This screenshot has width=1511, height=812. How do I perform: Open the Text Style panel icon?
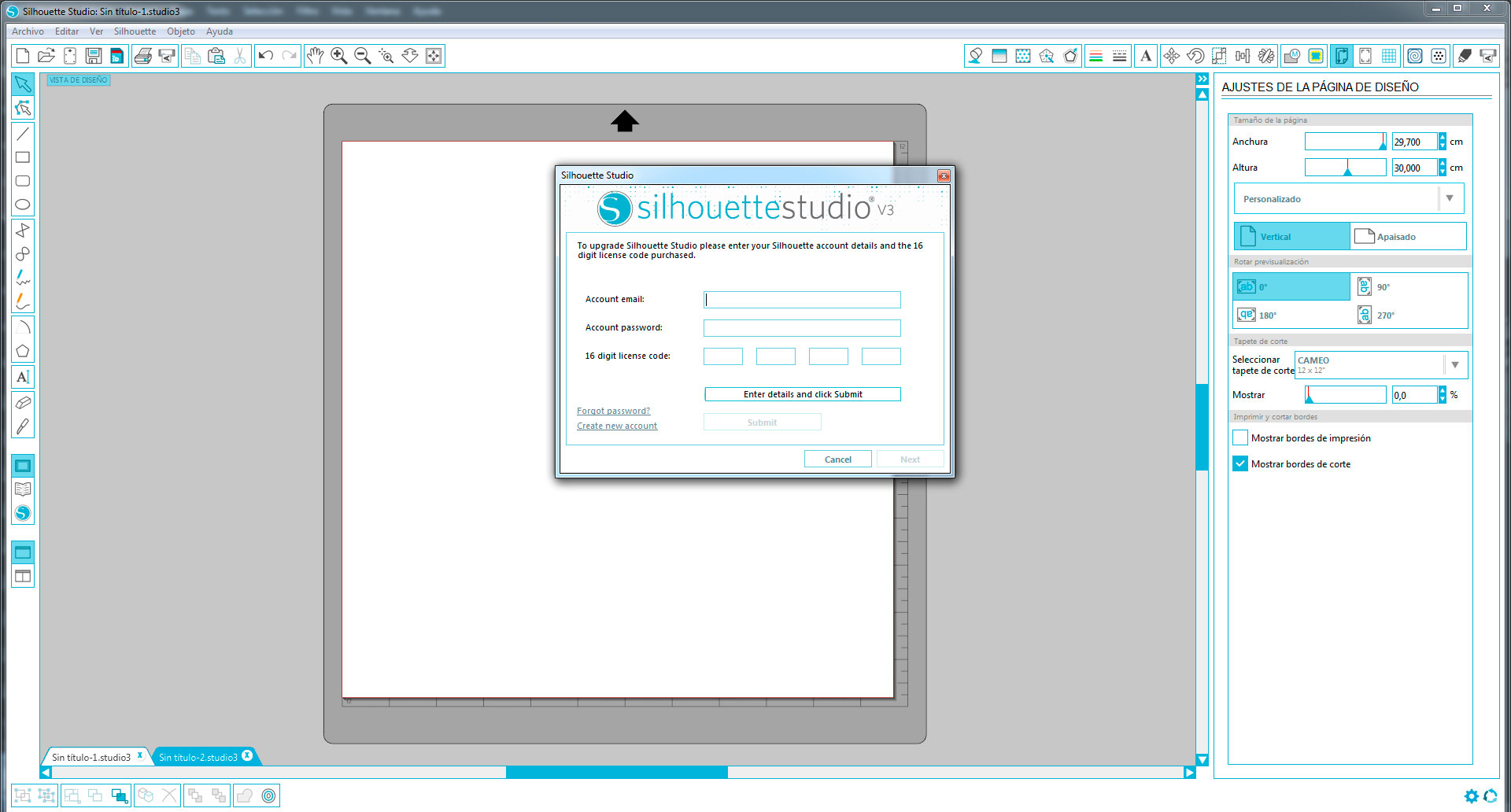tap(1146, 56)
